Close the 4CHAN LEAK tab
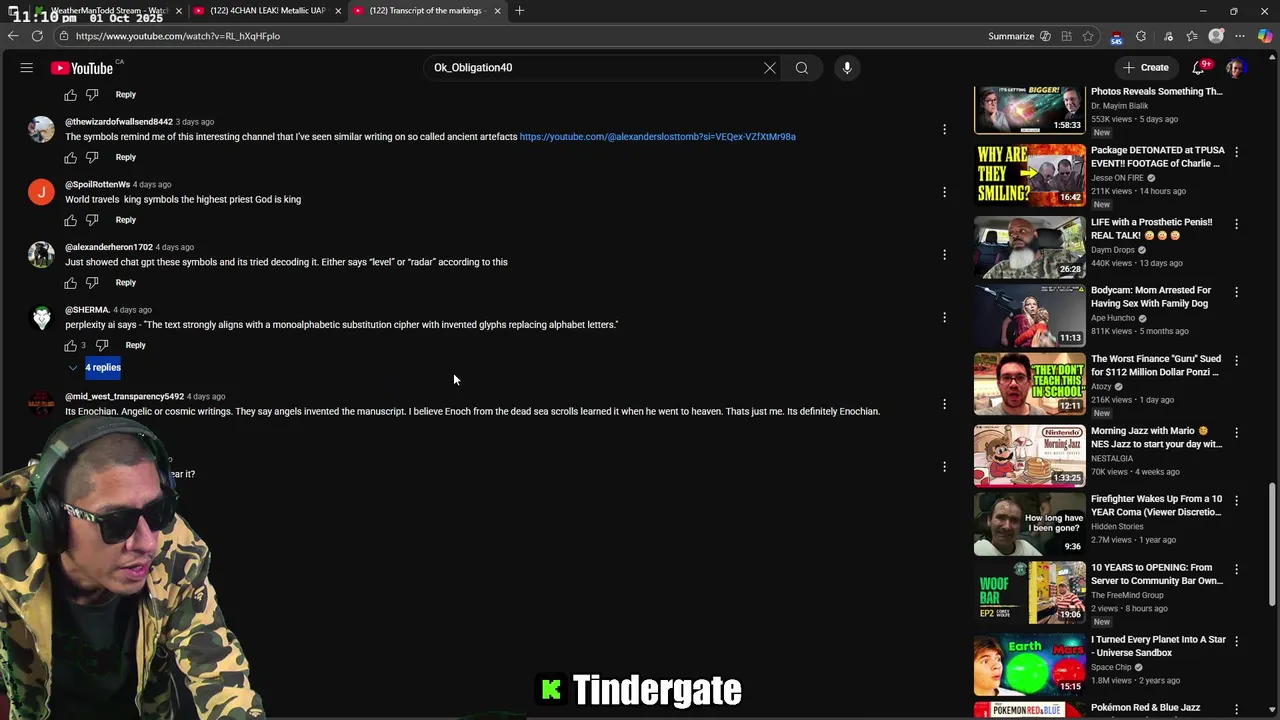The height and width of the screenshot is (720, 1280). 338,11
